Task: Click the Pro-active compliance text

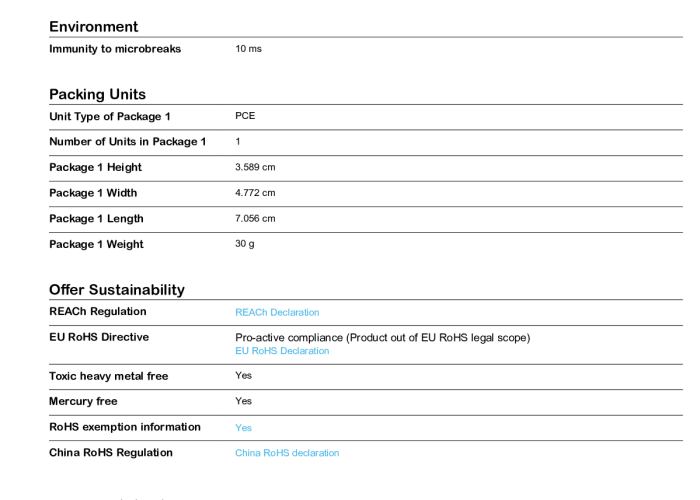Action: (382, 338)
